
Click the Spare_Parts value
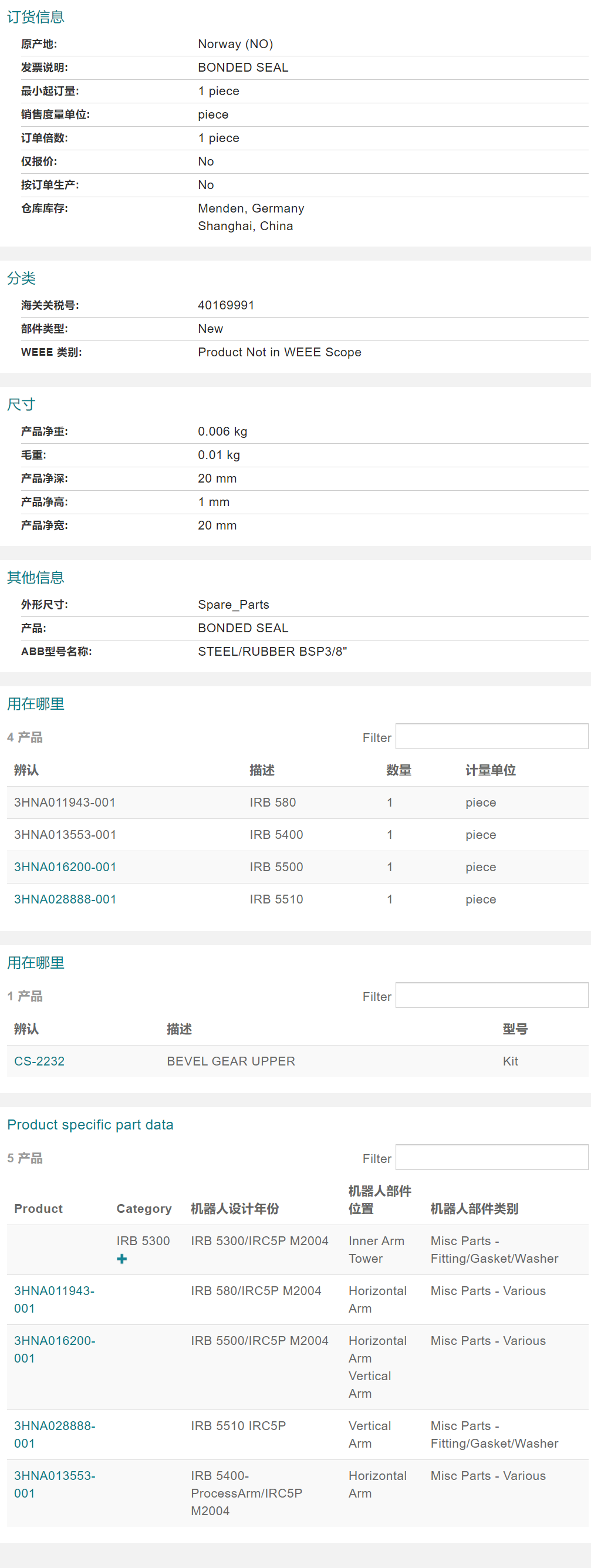[x=234, y=605]
